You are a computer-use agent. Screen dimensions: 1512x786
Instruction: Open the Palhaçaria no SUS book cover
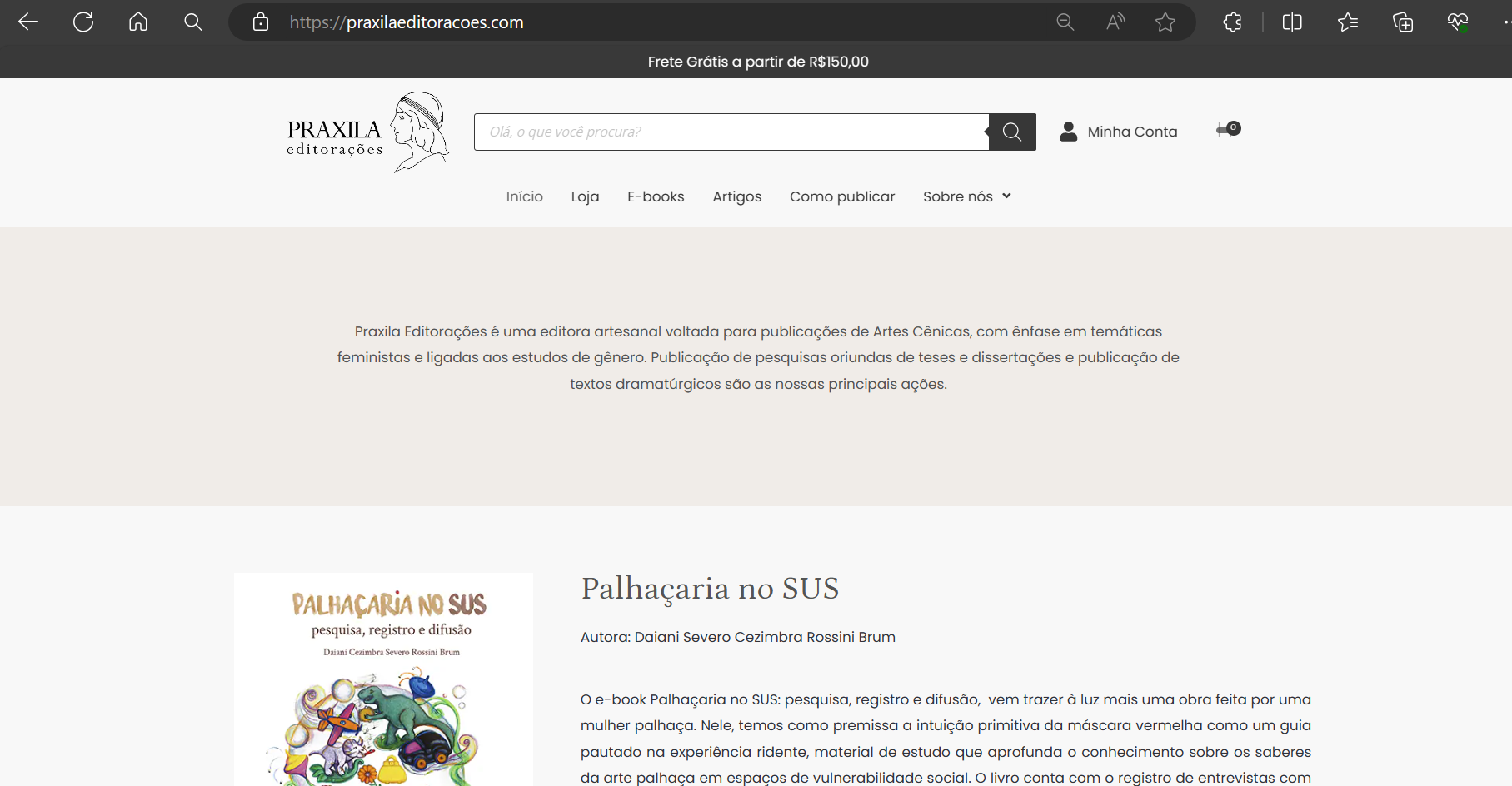tap(383, 679)
